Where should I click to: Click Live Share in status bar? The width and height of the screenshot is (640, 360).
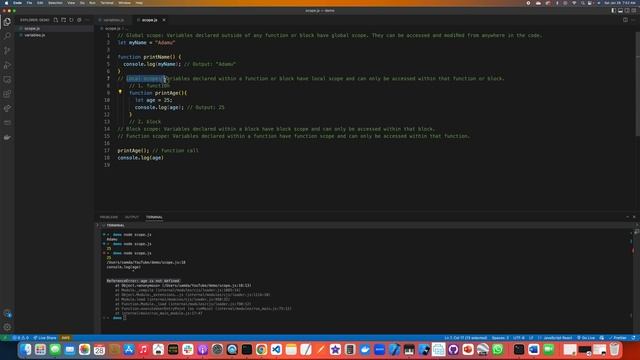(x=44, y=338)
